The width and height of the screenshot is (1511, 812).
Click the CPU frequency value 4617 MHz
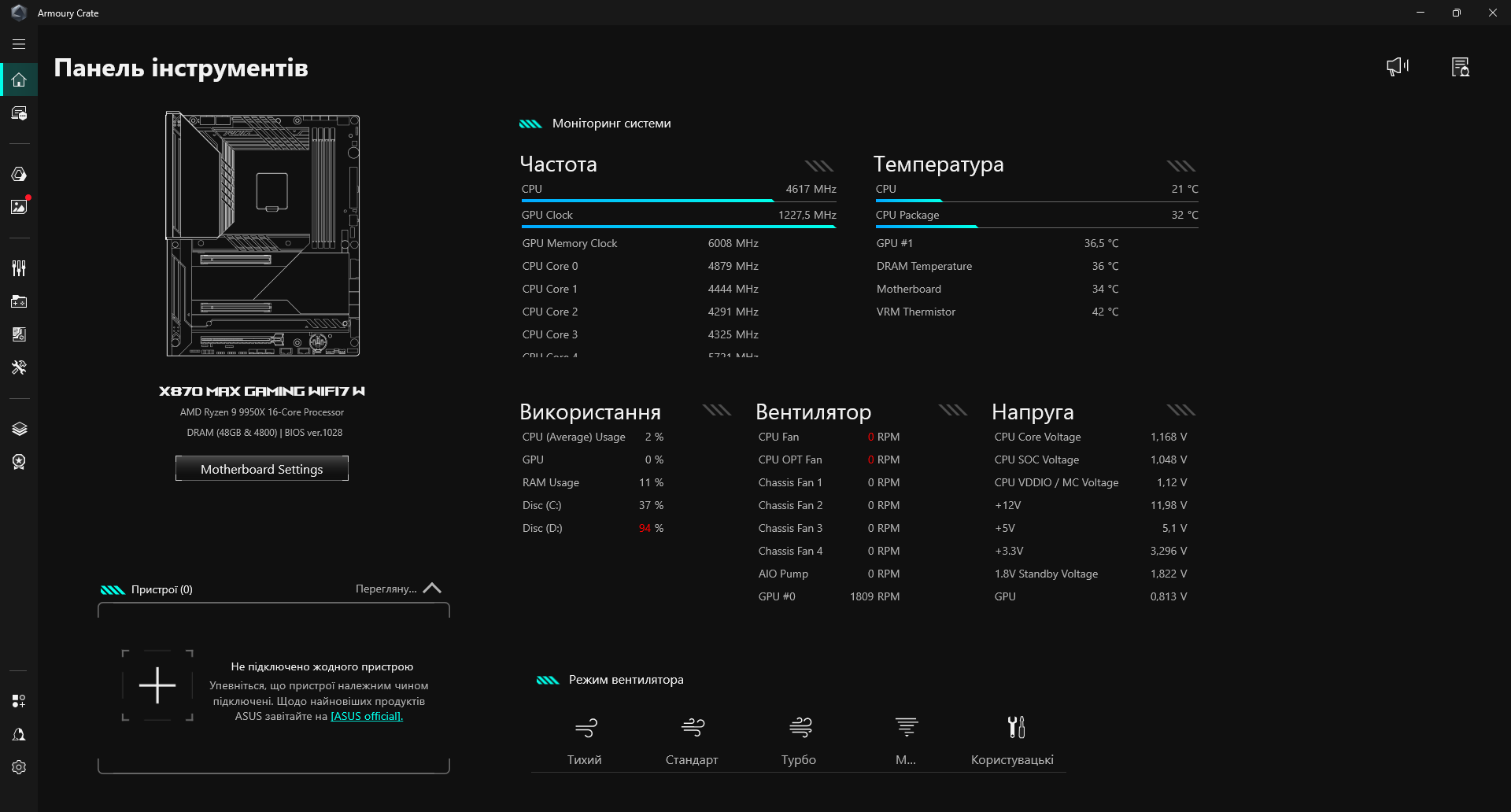point(811,189)
